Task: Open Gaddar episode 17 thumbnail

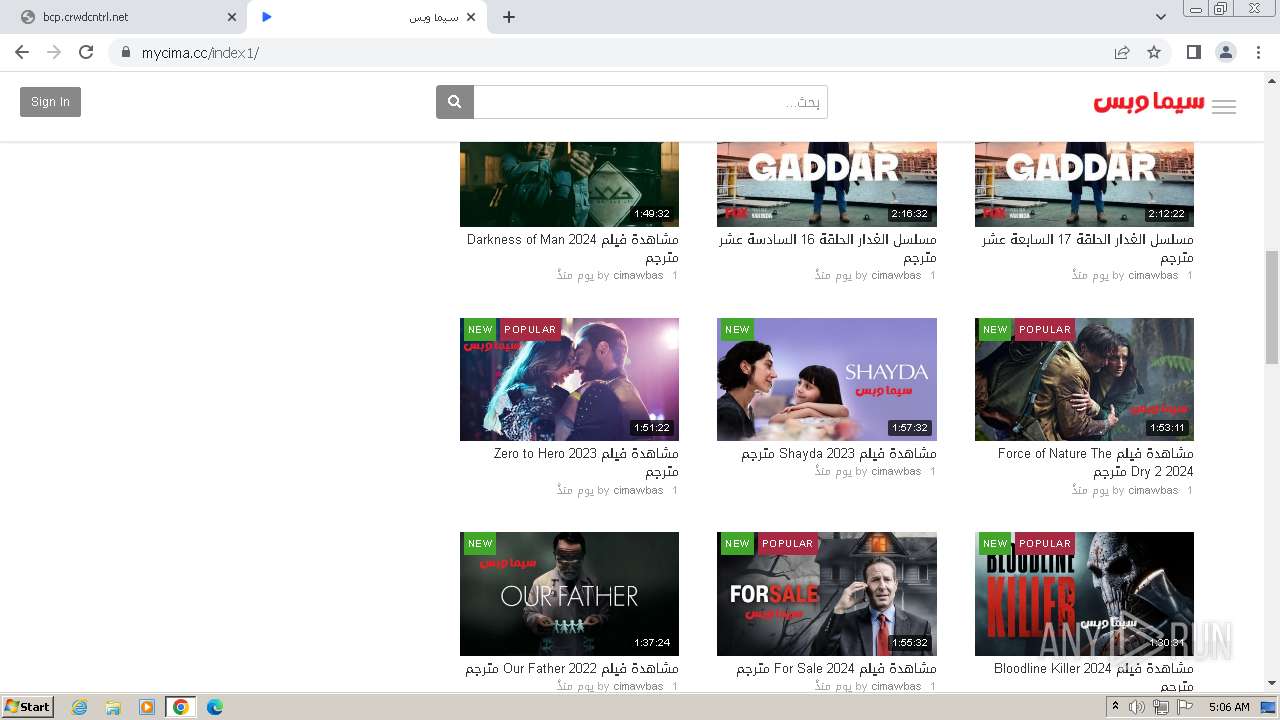Action: (x=1084, y=184)
